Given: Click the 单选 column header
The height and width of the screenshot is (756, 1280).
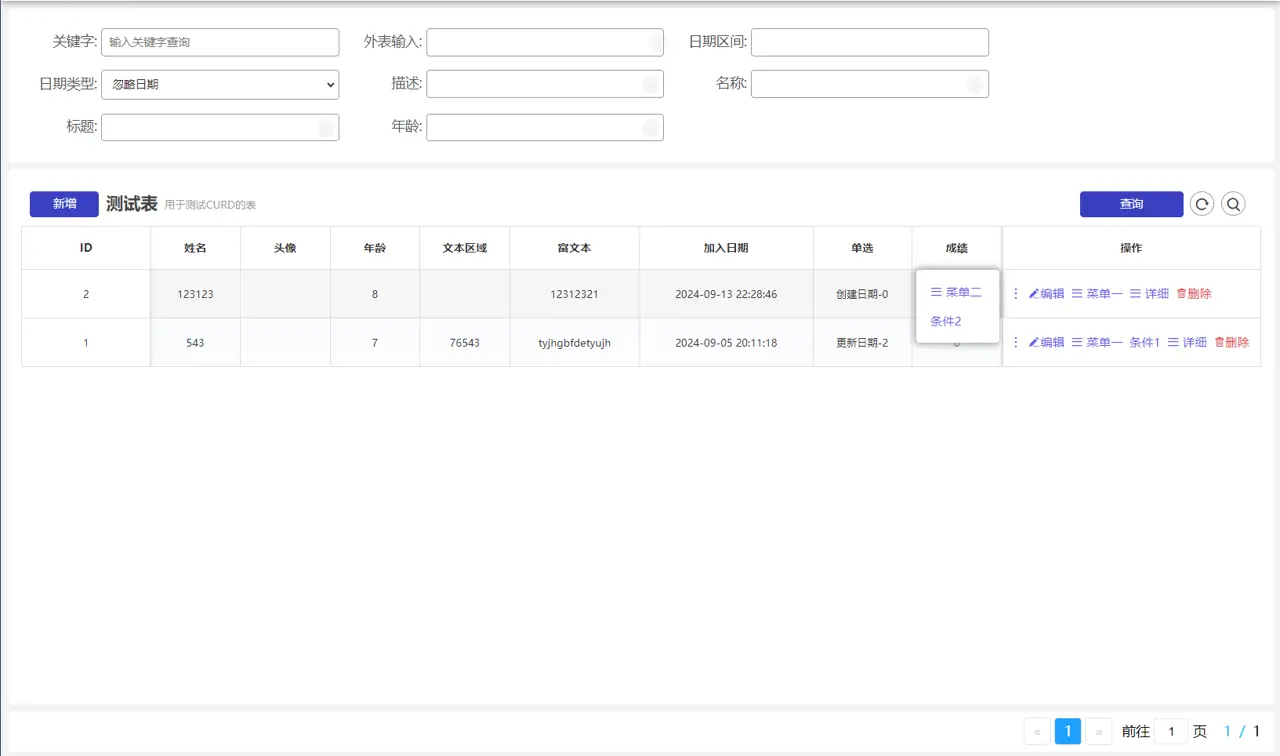Looking at the screenshot, I should pos(862,248).
